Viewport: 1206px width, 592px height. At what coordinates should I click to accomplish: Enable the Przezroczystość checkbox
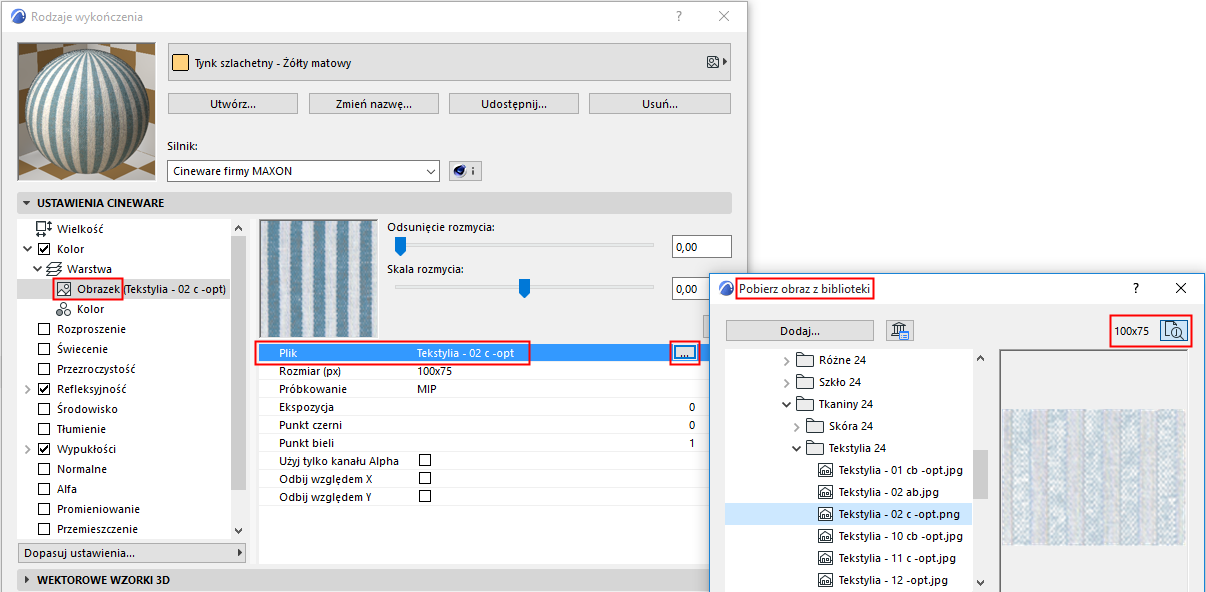click(44, 369)
